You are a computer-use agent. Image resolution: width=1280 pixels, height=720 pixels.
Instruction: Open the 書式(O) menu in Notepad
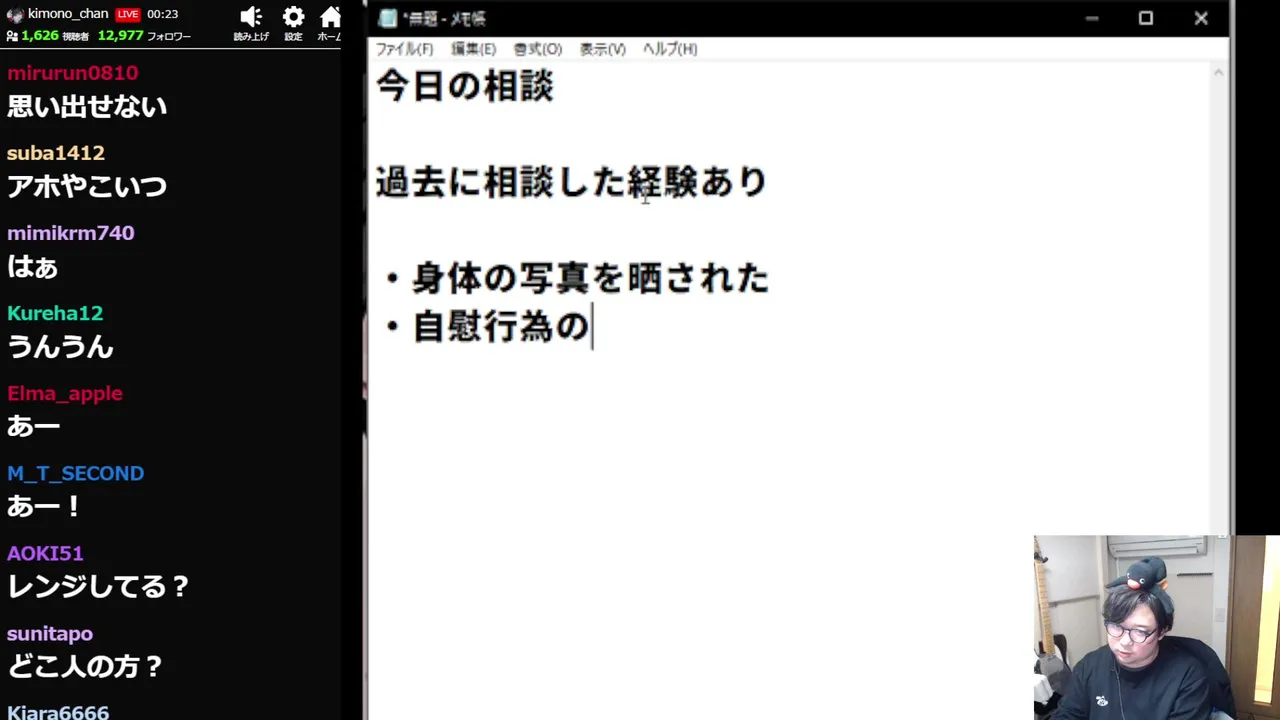(x=538, y=49)
